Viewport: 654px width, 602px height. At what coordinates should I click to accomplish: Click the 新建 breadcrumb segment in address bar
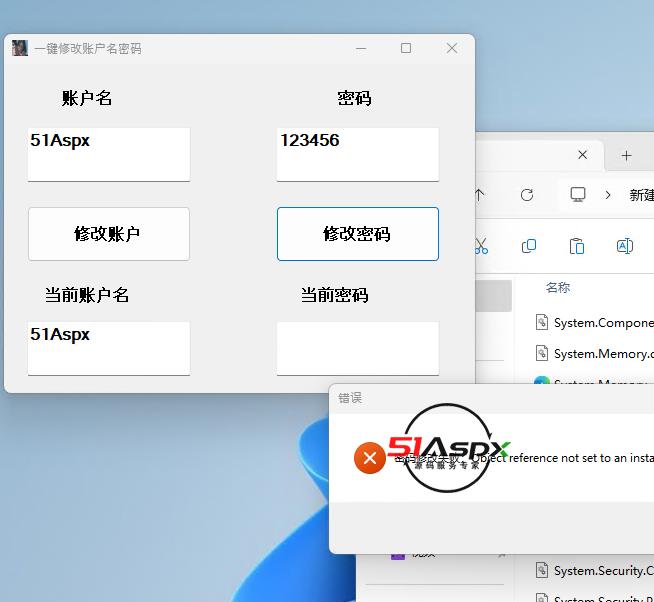pos(641,195)
